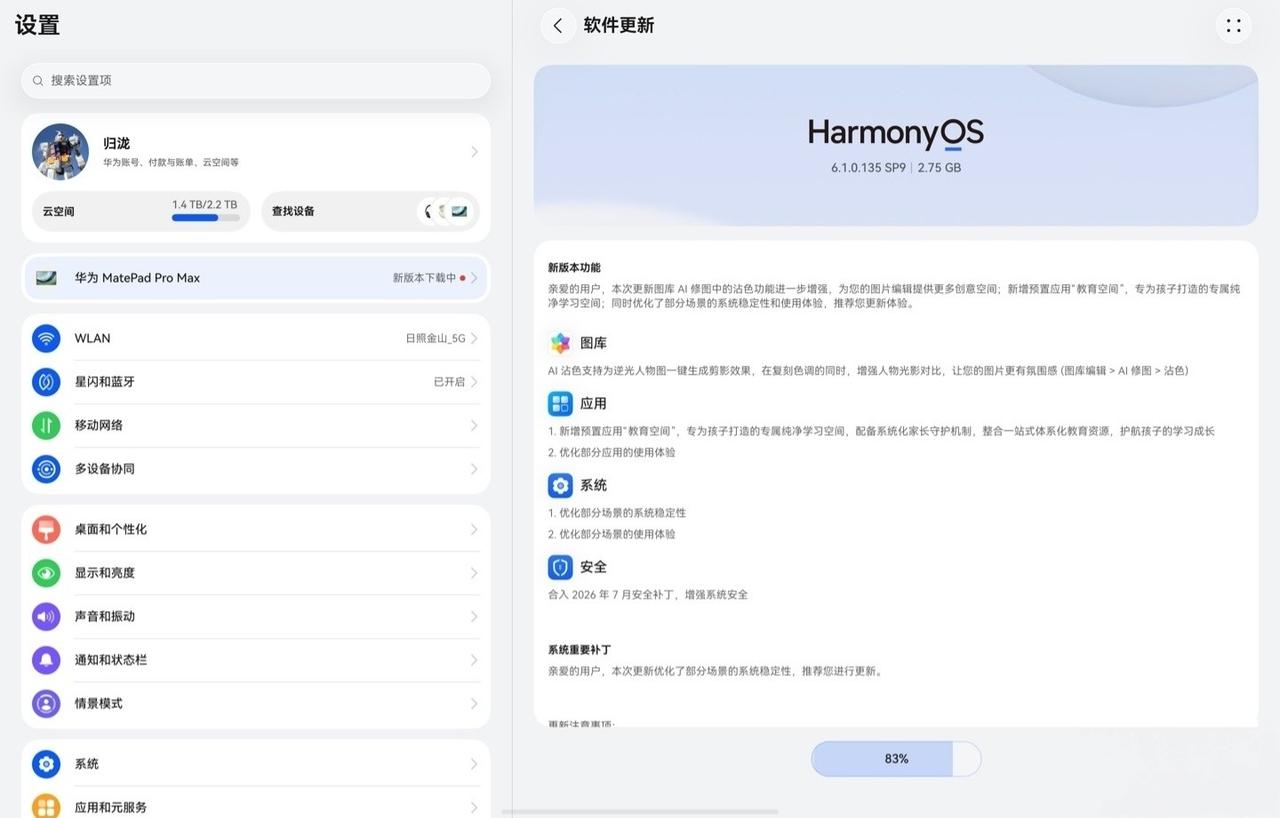
Task: Open the 查找设备 card
Action: click(x=370, y=211)
